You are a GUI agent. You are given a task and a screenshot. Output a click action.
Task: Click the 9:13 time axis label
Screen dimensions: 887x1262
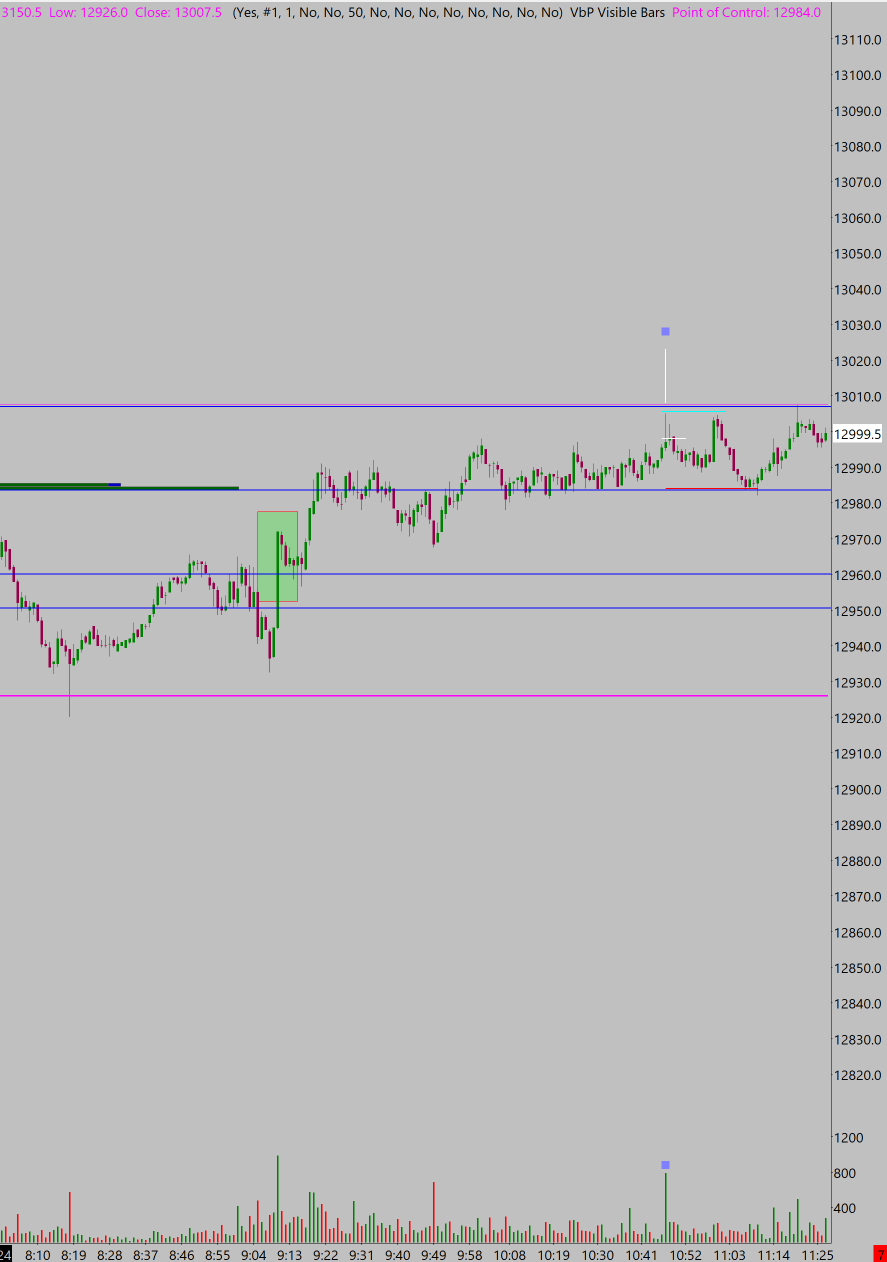(290, 1254)
